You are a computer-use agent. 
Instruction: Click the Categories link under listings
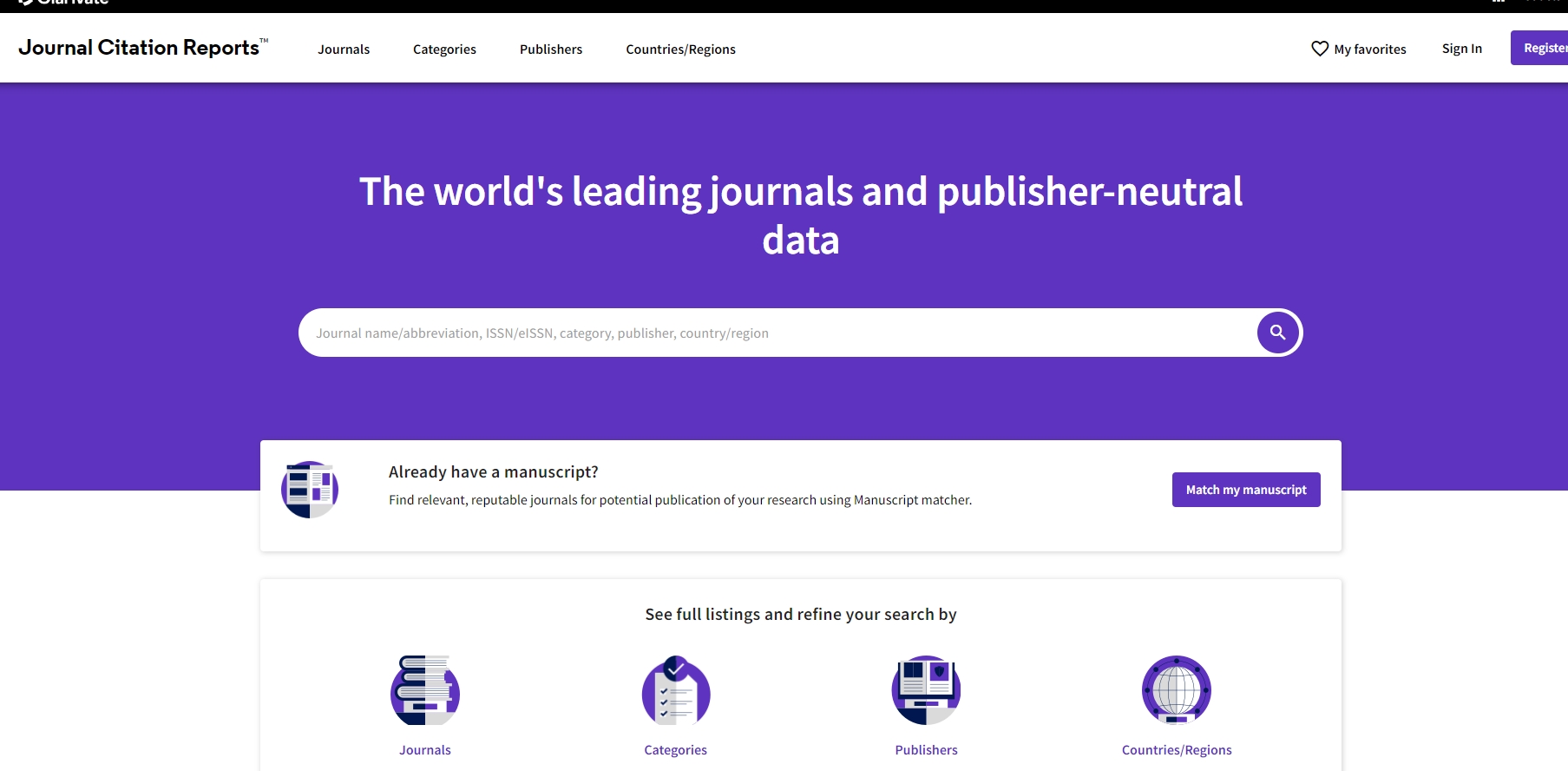[x=676, y=750]
